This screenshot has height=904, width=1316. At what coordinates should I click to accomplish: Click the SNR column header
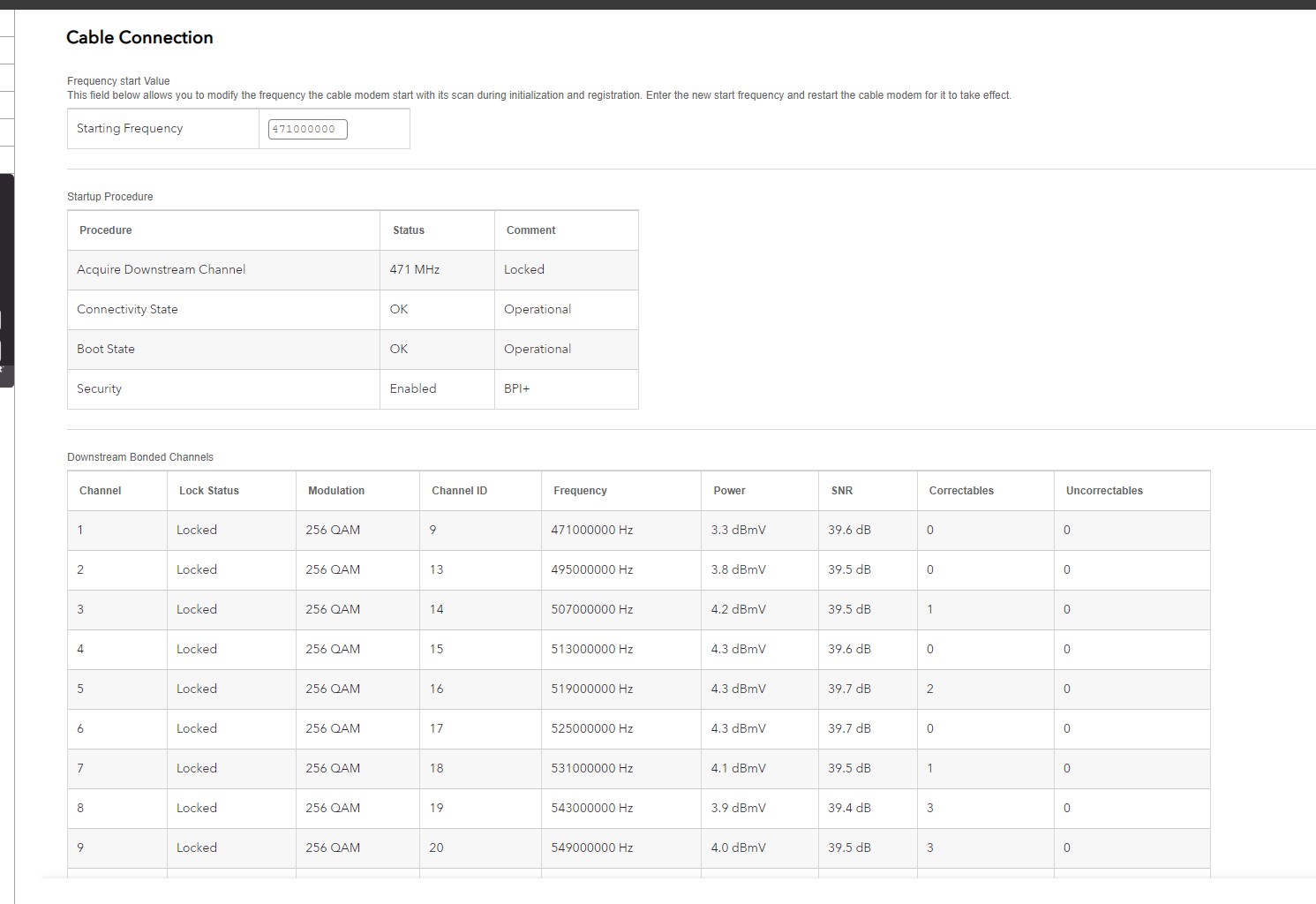(841, 491)
